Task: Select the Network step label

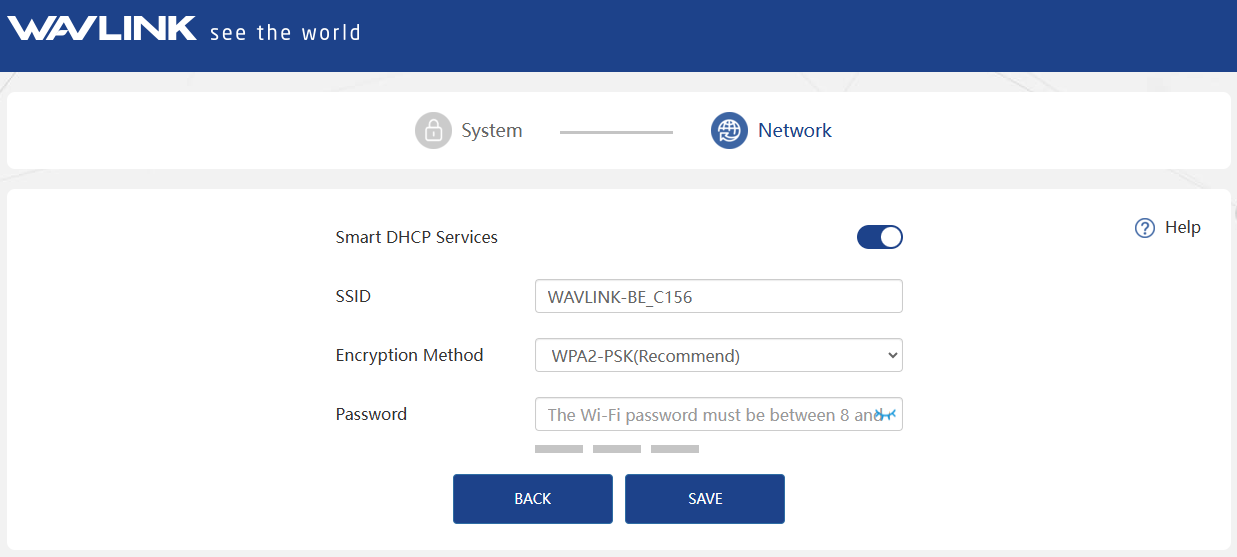Action: point(794,130)
